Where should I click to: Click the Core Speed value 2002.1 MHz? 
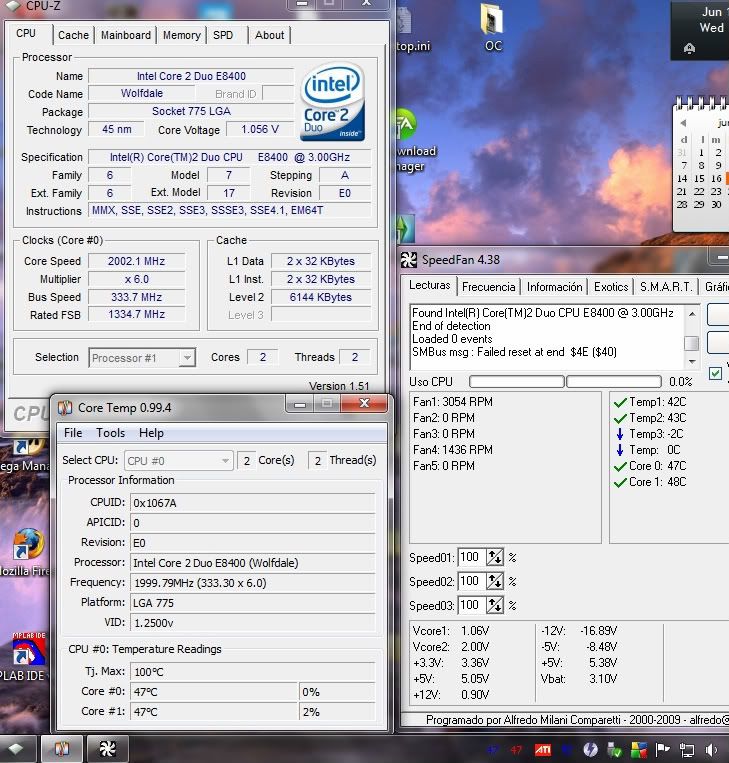(137, 261)
